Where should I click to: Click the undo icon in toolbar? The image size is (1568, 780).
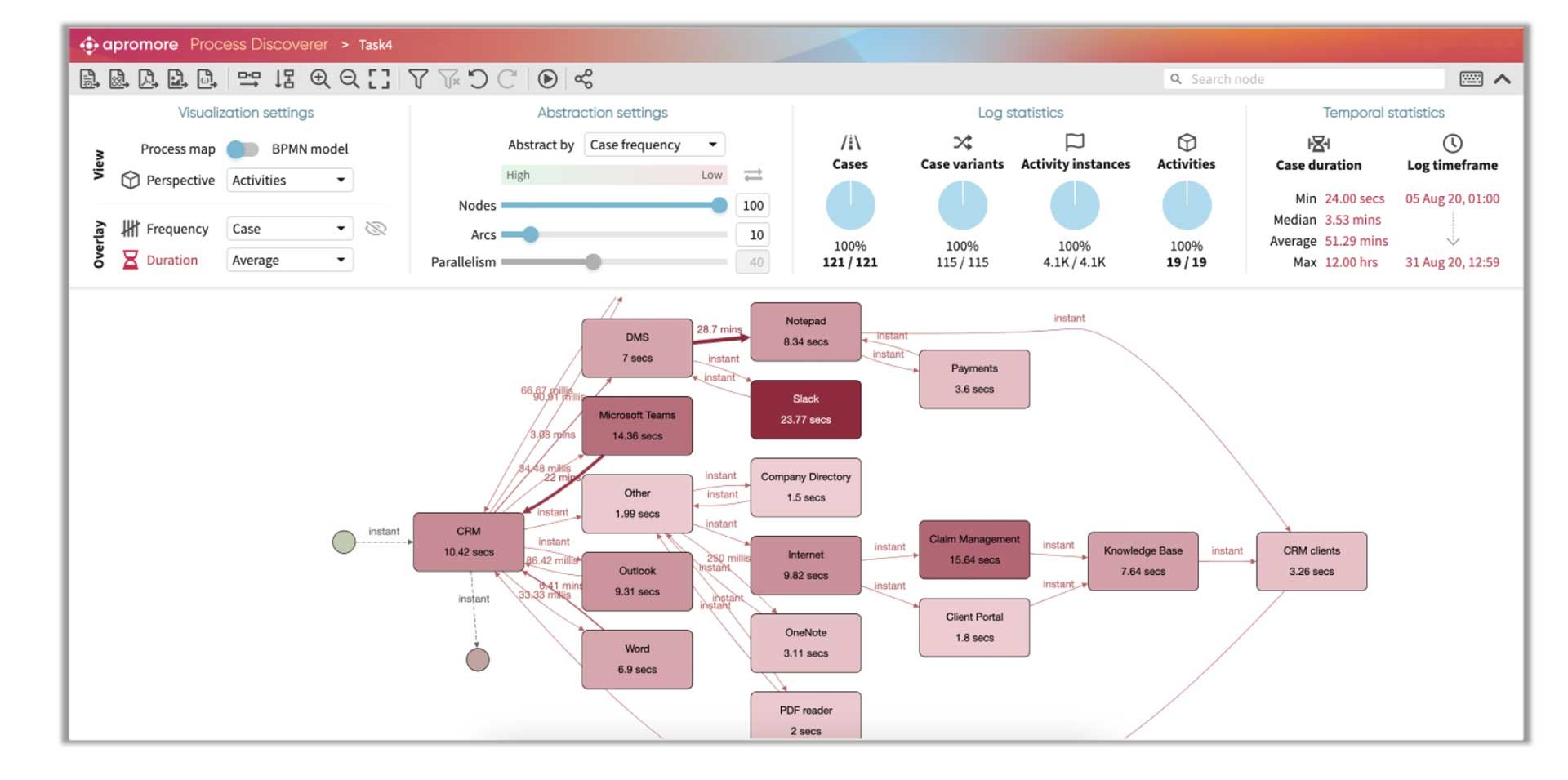click(479, 79)
